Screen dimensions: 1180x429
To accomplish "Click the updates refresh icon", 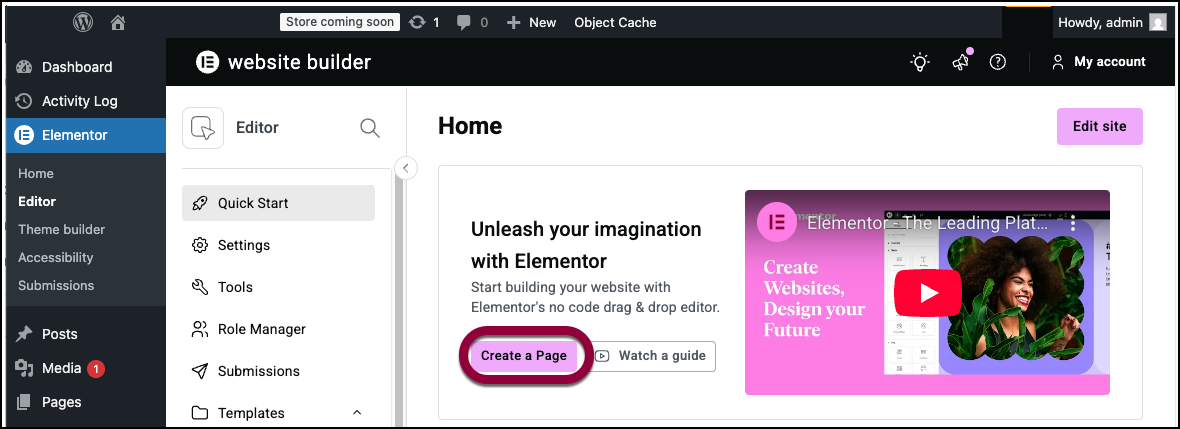I will pos(417,22).
